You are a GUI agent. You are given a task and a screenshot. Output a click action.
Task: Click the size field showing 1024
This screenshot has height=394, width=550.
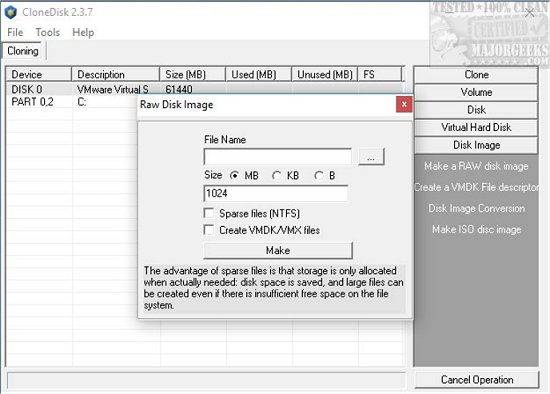click(276, 193)
